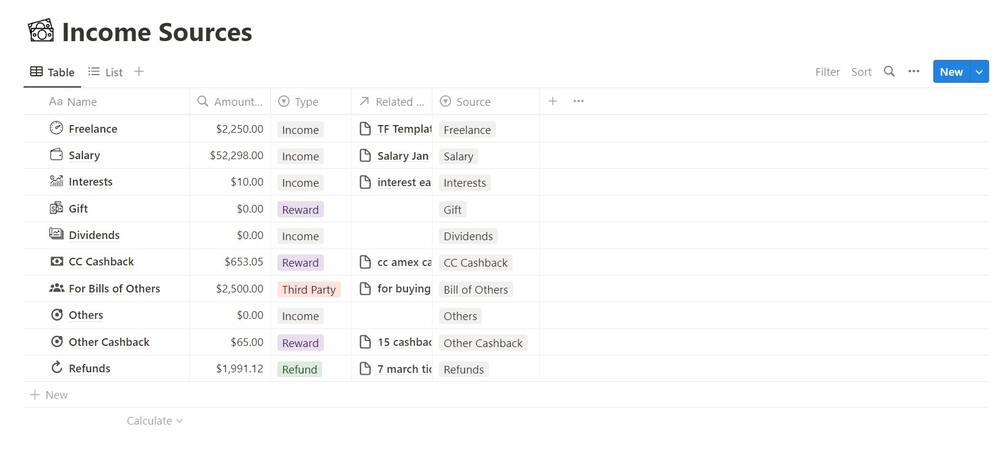Click the Gift row icon

tap(56, 209)
